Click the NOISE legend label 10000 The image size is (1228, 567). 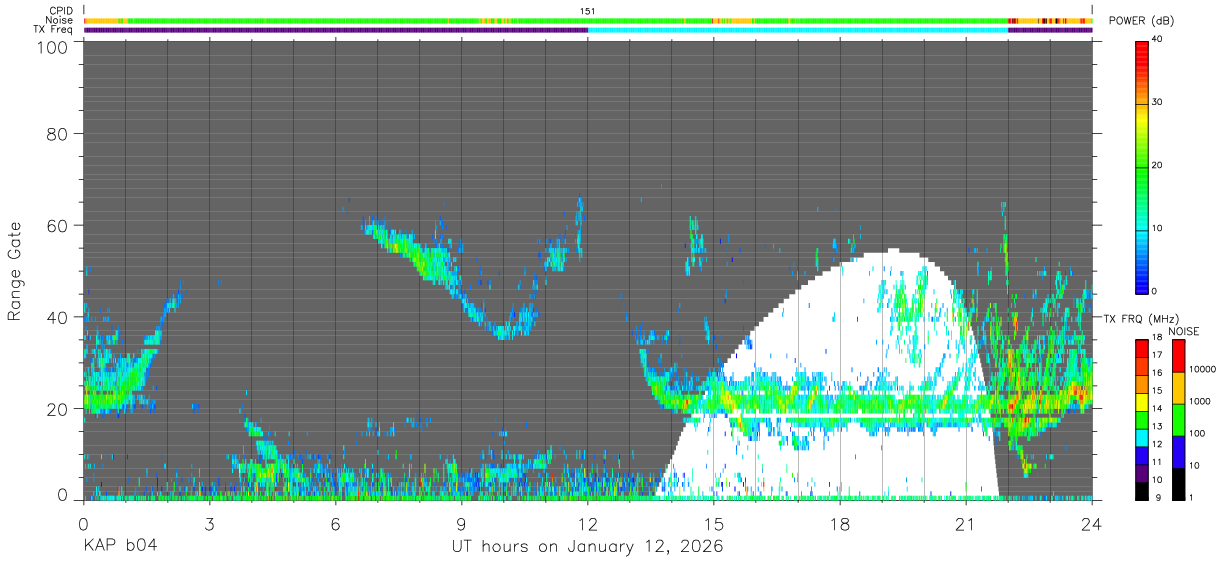(x=1202, y=369)
